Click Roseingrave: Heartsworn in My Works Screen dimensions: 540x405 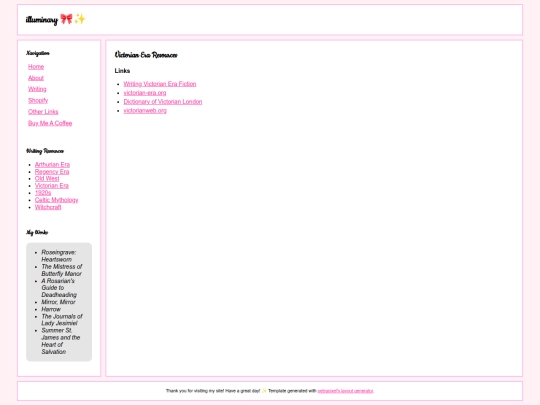pyautogui.click(x=59, y=256)
